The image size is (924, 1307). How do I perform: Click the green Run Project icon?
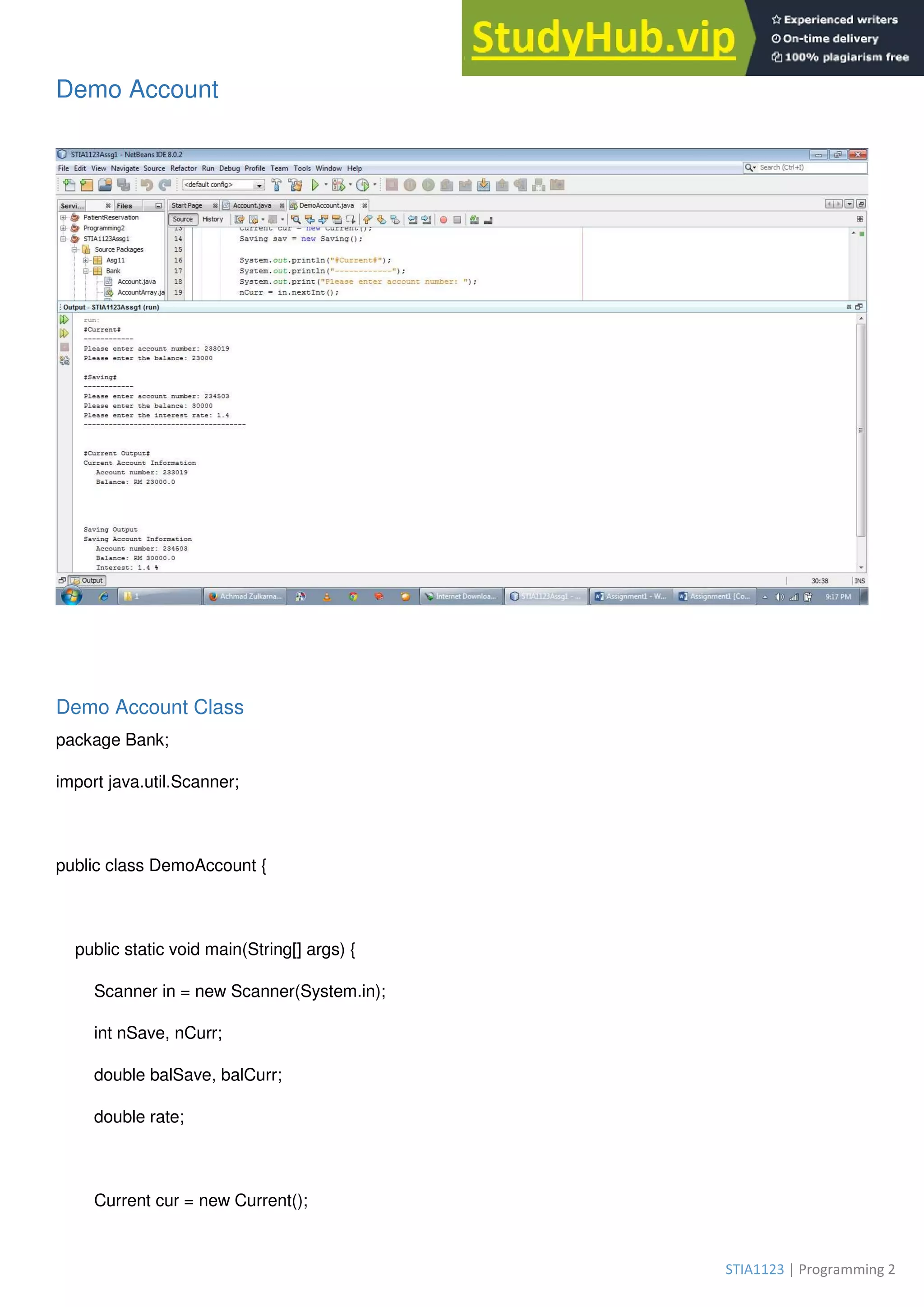314,185
